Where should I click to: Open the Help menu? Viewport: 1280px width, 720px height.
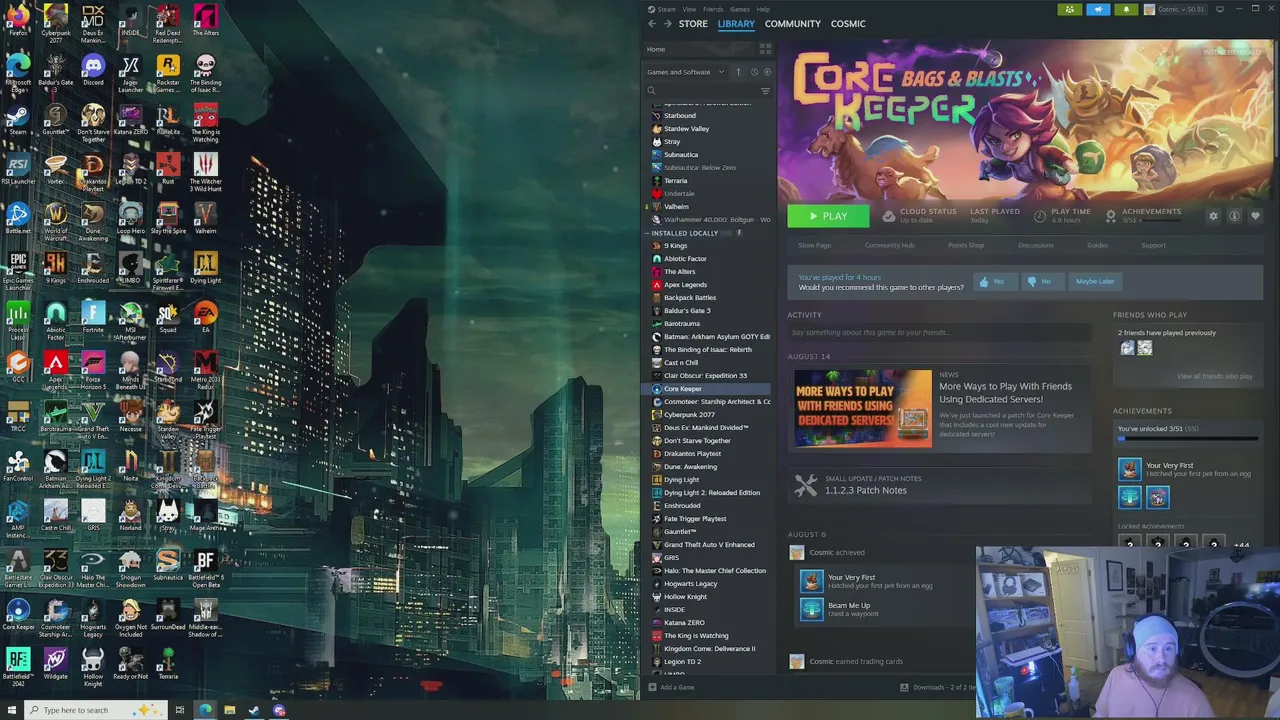[763, 9]
